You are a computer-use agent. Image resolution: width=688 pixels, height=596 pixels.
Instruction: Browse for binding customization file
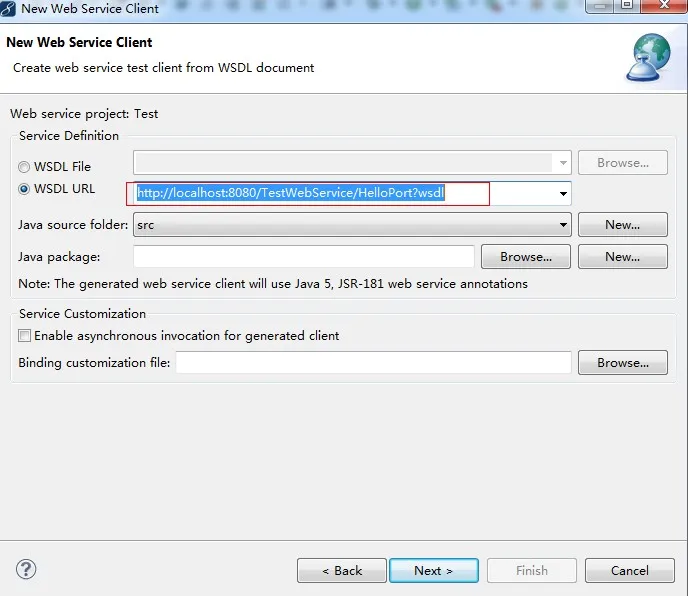623,363
